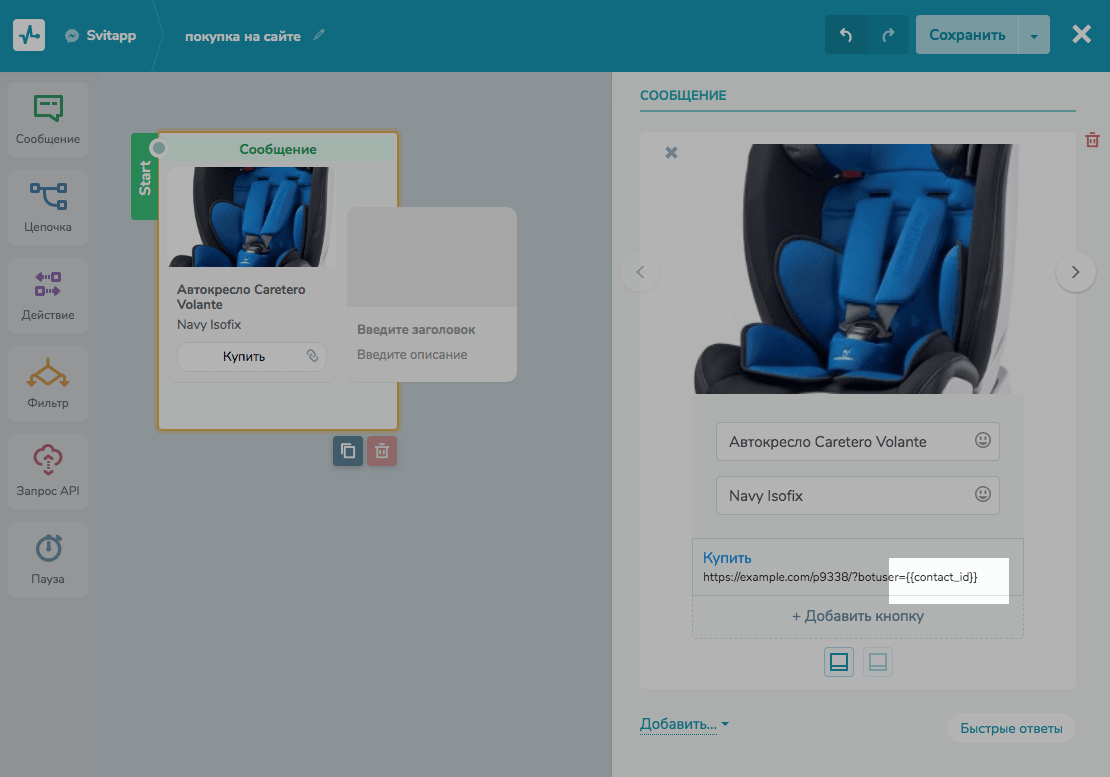
Task: Click Navy Isofix text in canvas card
Action: [x=209, y=325]
